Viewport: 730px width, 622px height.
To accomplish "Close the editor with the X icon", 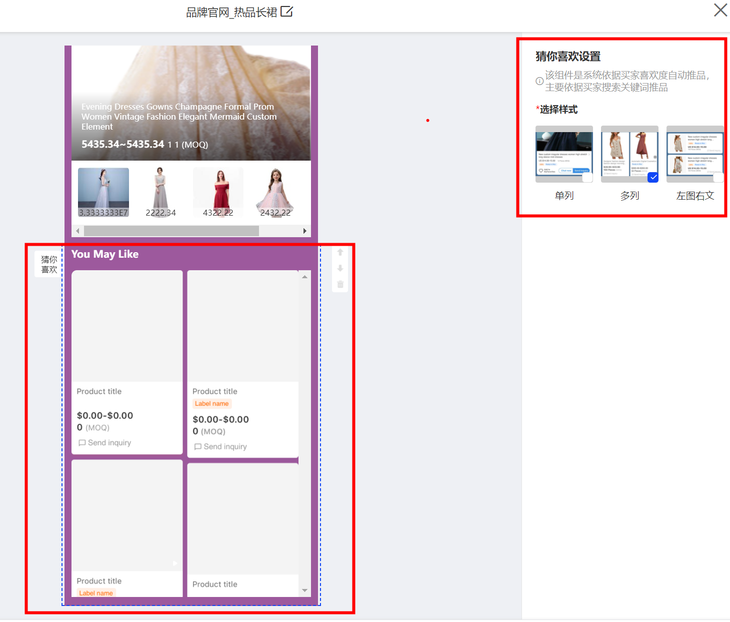I will coord(719,11).
